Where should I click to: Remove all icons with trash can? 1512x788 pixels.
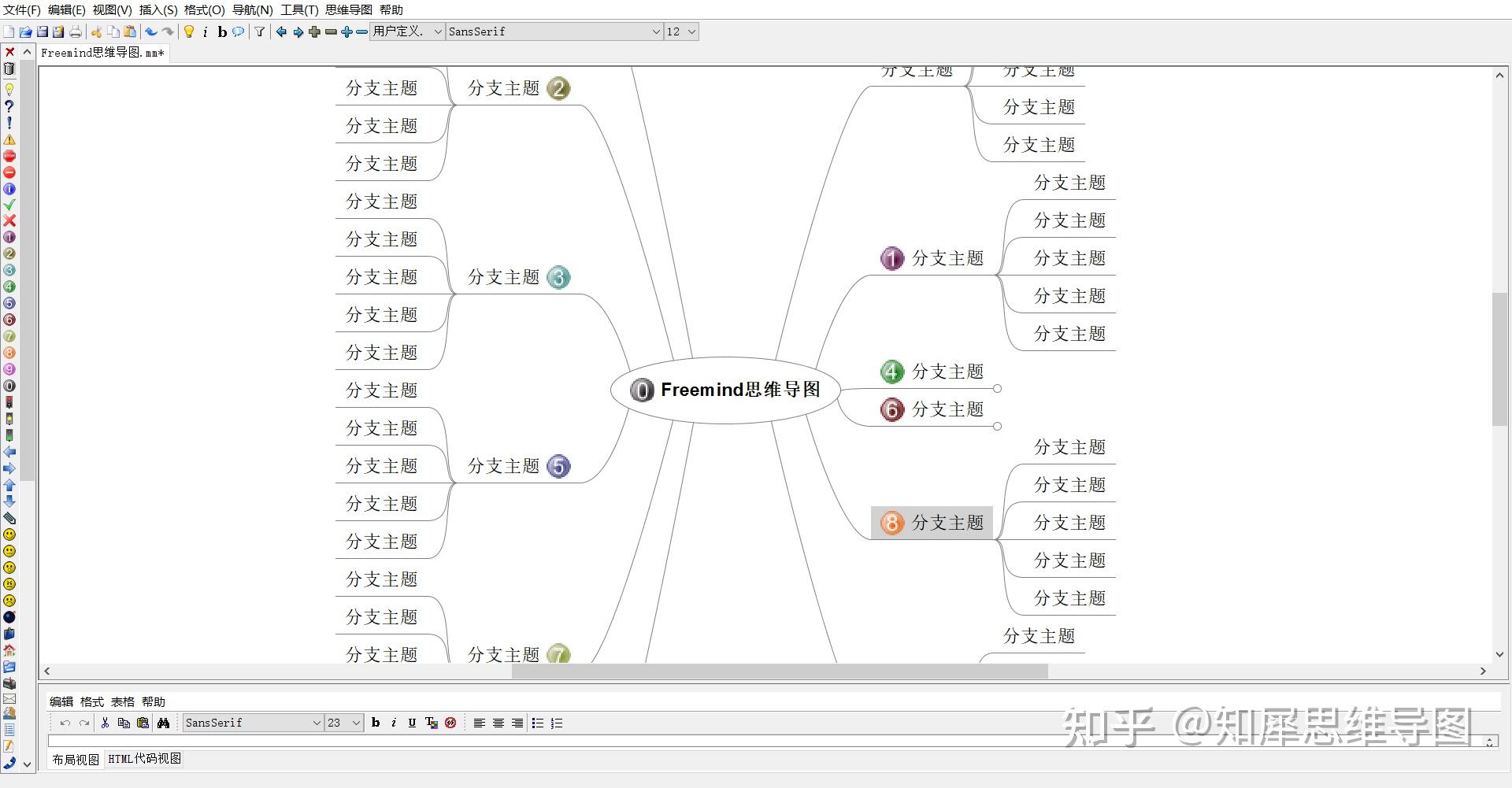coord(9,68)
